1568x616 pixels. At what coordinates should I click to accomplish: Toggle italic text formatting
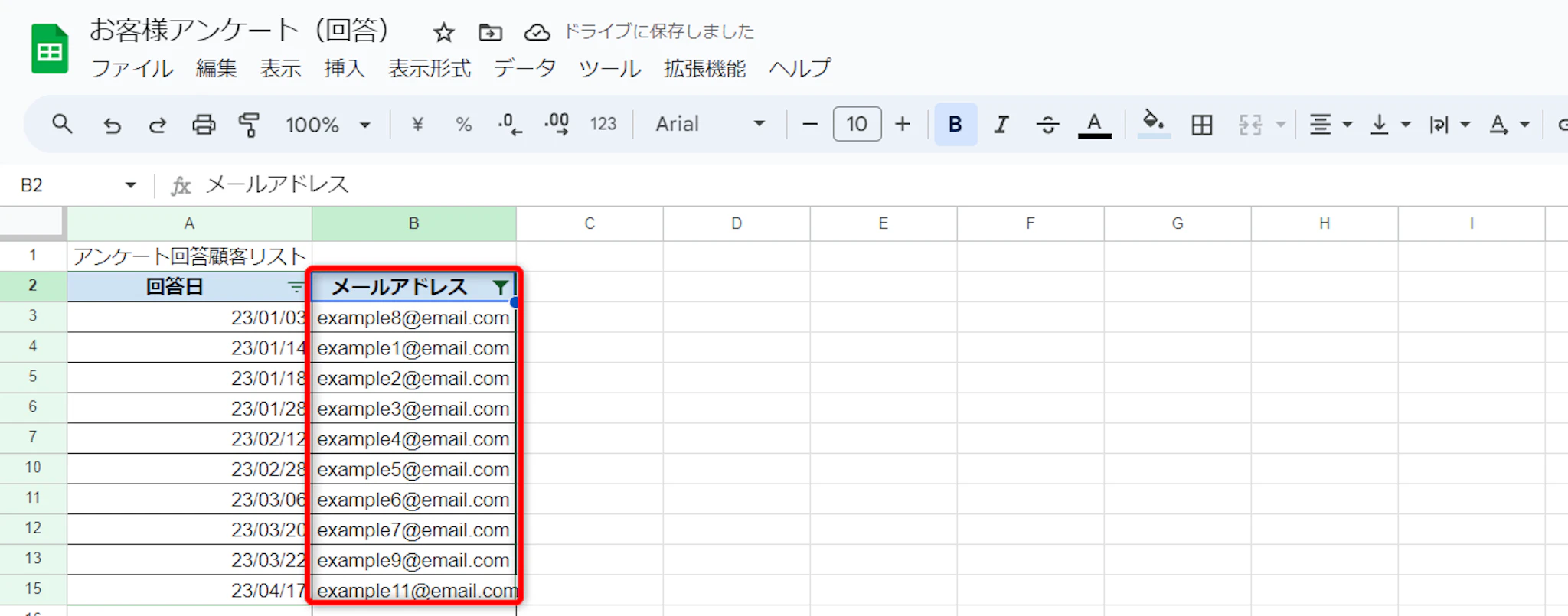pyautogui.click(x=1001, y=125)
